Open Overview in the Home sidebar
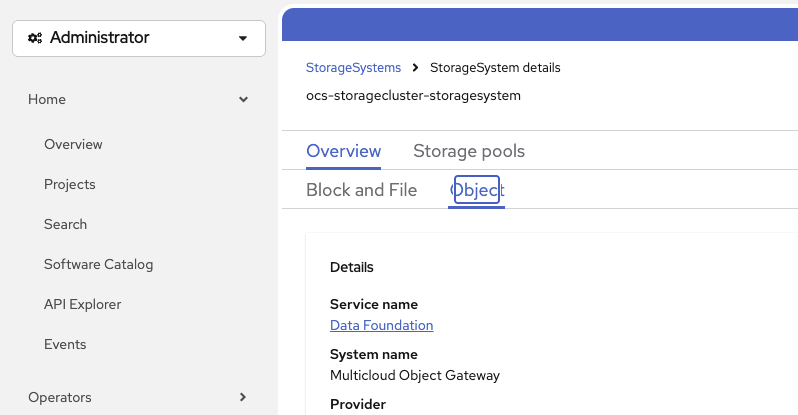 coord(73,144)
